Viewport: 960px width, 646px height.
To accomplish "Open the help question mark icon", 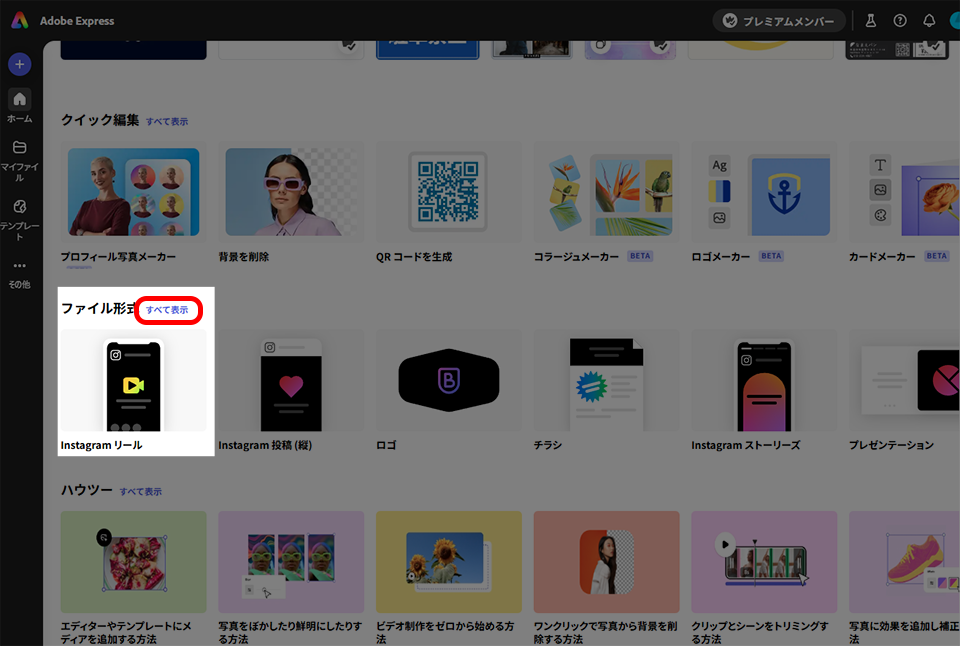I will tap(900, 20).
